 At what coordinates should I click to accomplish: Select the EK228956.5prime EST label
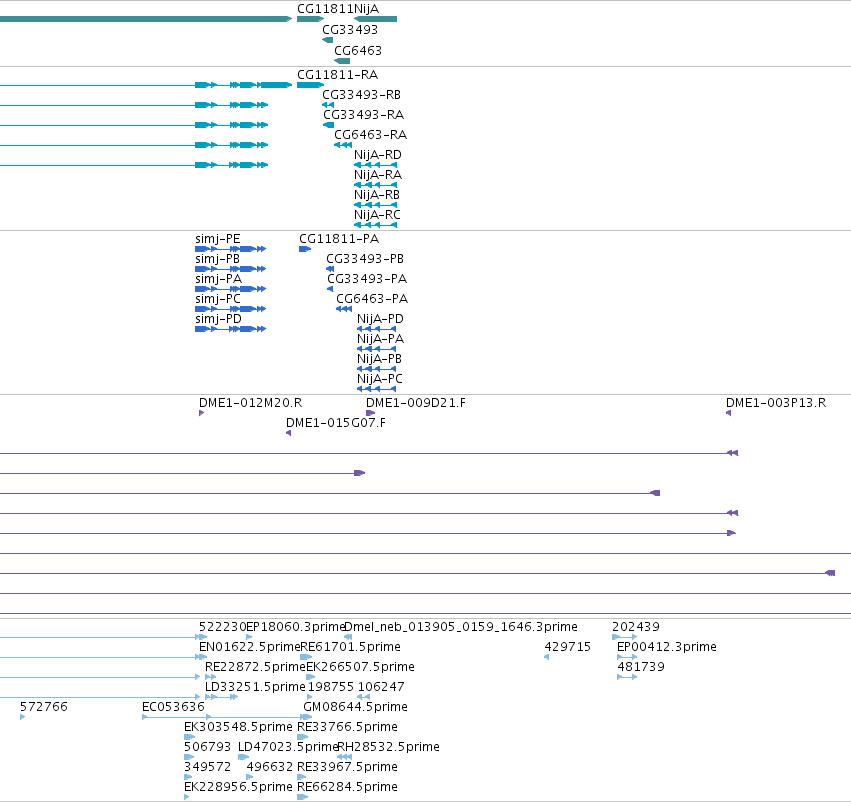click(238, 787)
